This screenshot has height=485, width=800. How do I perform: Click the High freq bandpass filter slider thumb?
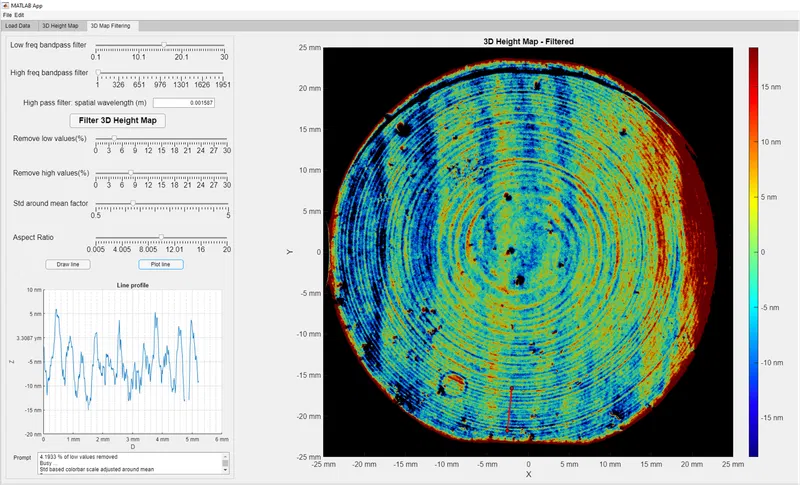(x=98, y=72)
